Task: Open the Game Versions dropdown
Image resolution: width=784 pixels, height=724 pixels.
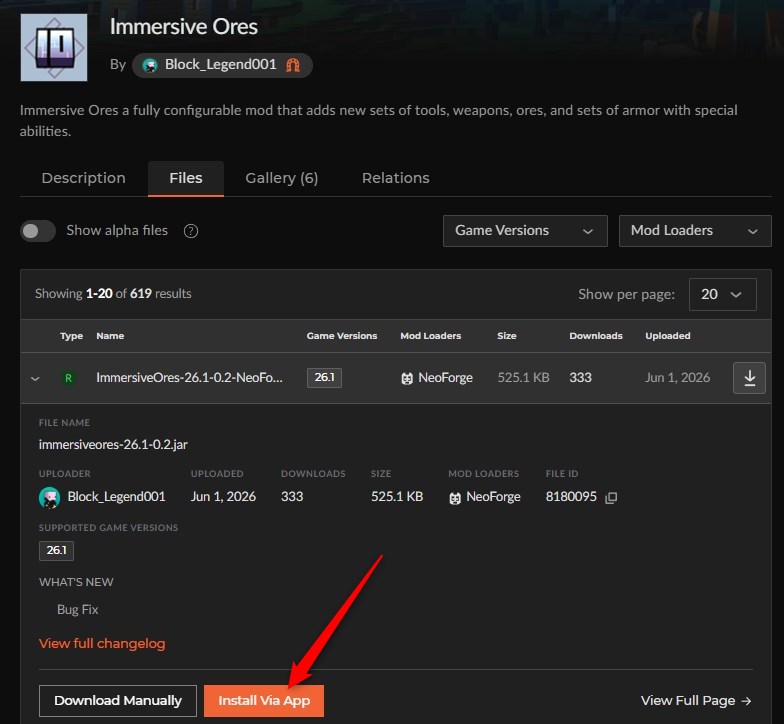Action: pos(525,231)
